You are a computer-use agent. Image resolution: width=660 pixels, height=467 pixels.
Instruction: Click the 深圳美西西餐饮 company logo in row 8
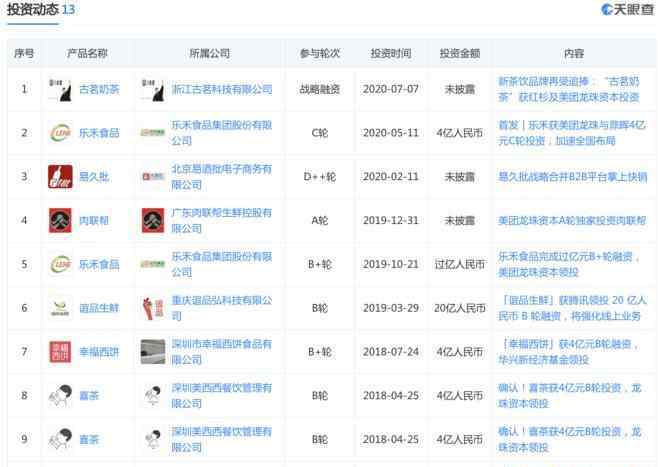(x=153, y=396)
